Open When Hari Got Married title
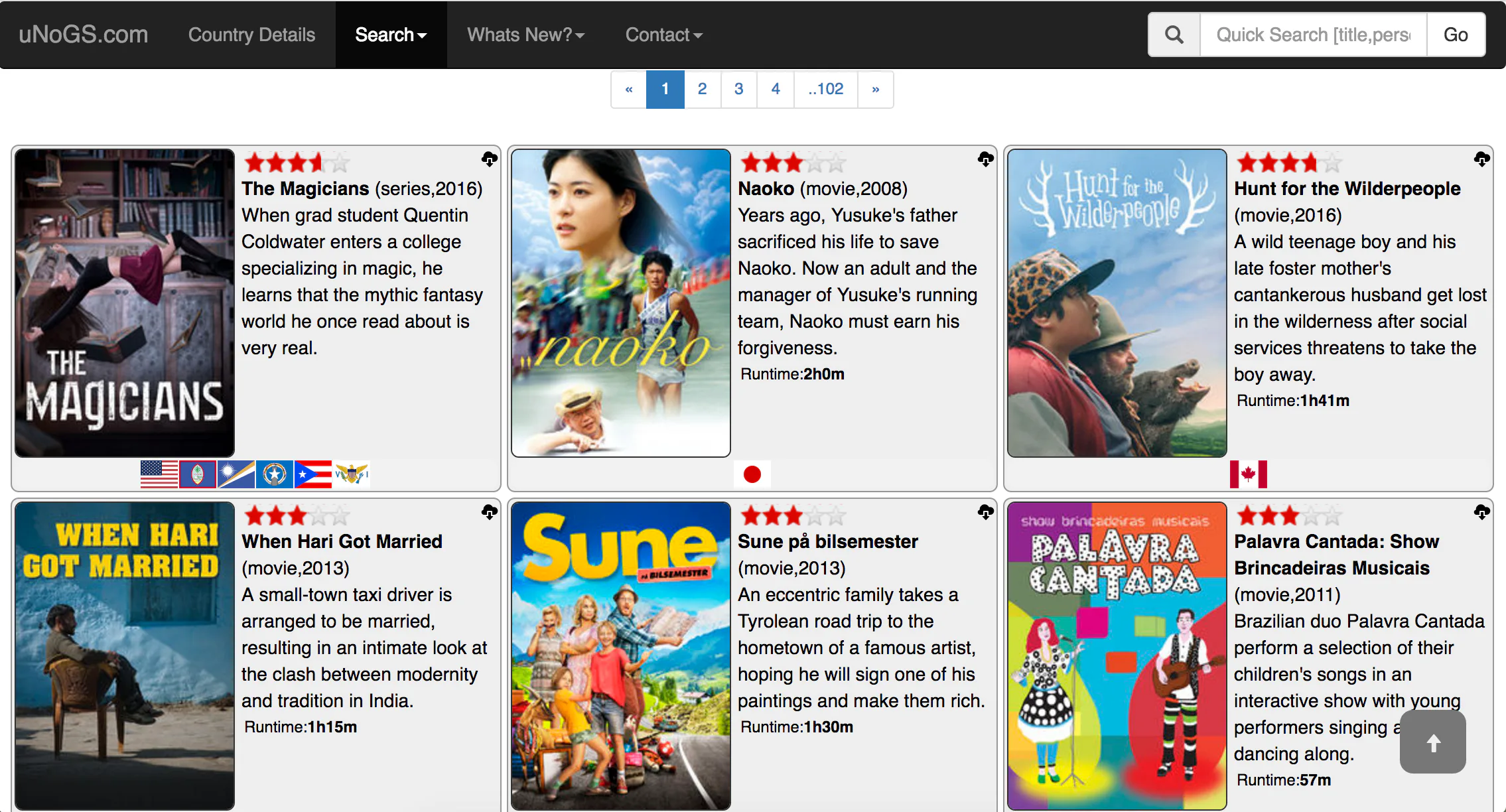 pyautogui.click(x=342, y=541)
